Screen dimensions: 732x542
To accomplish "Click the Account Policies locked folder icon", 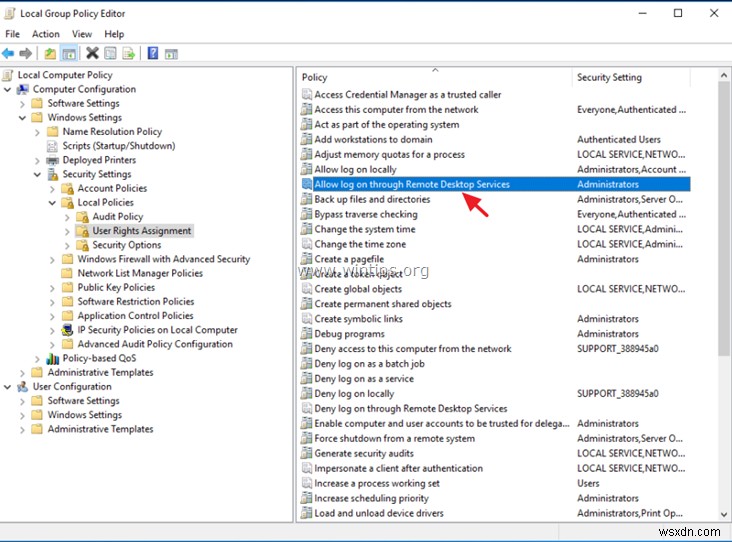I will click(68, 189).
